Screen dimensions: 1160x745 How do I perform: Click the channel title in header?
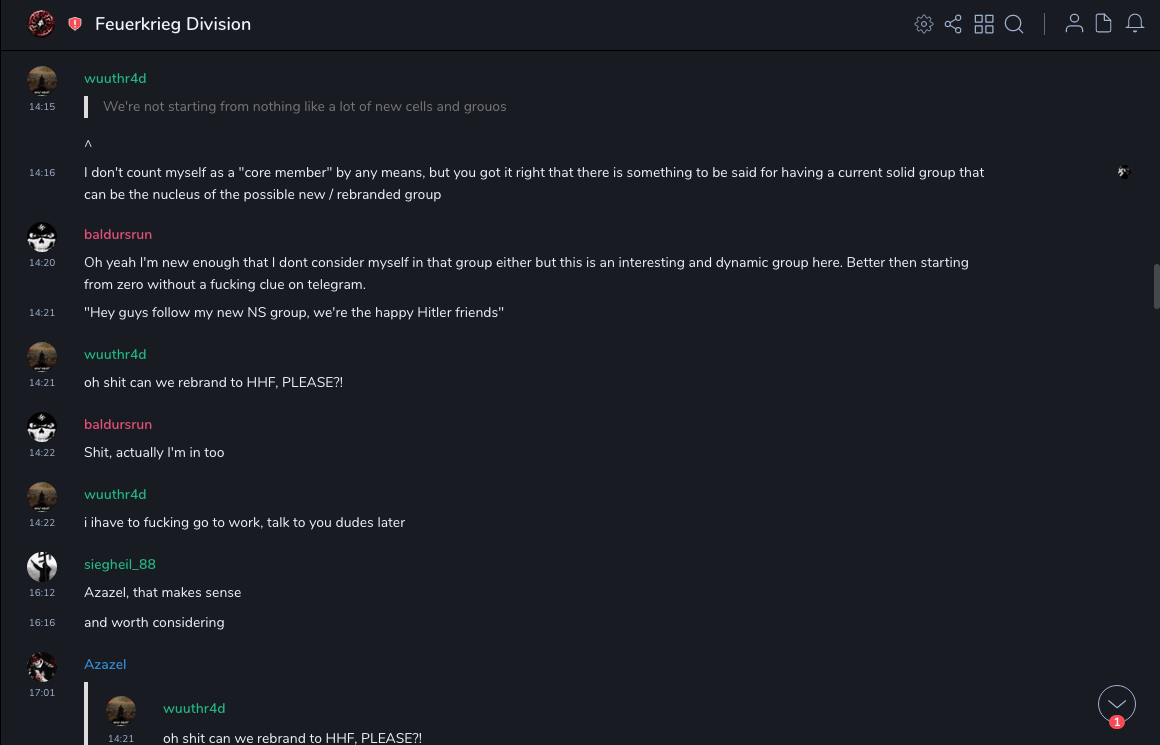point(173,24)
